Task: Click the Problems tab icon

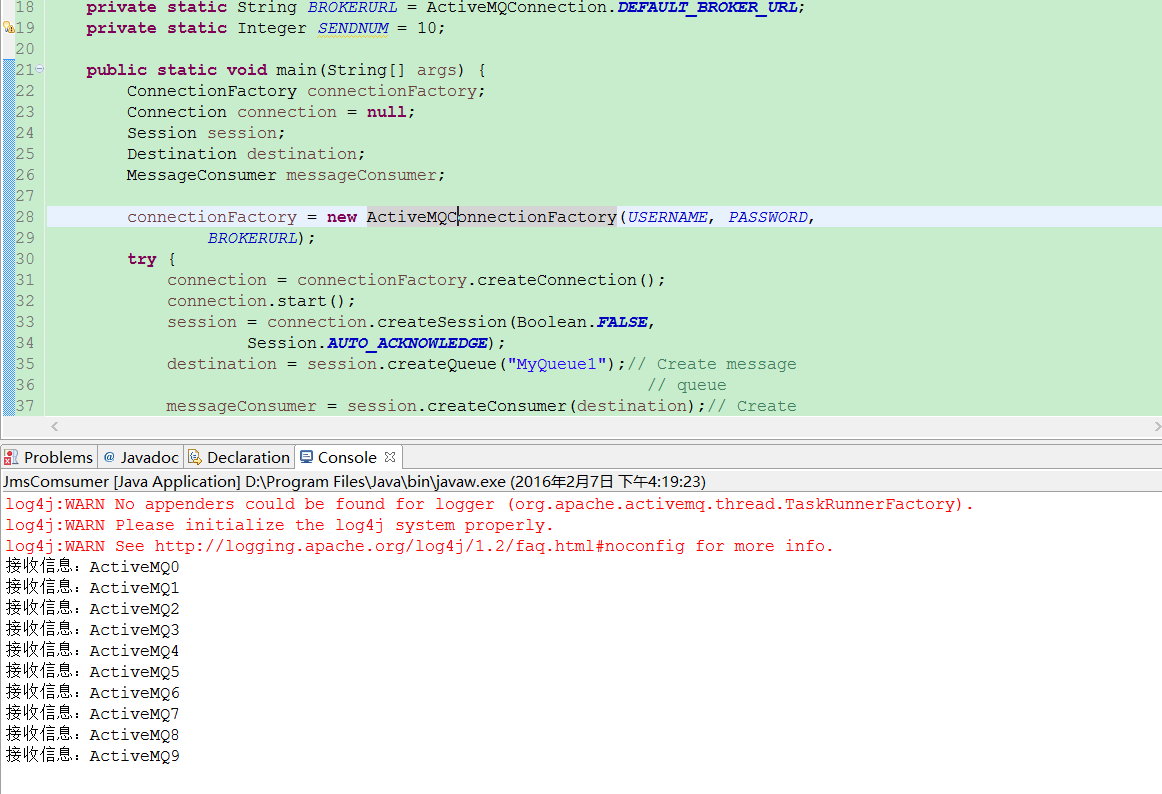Action: [11, 457]
